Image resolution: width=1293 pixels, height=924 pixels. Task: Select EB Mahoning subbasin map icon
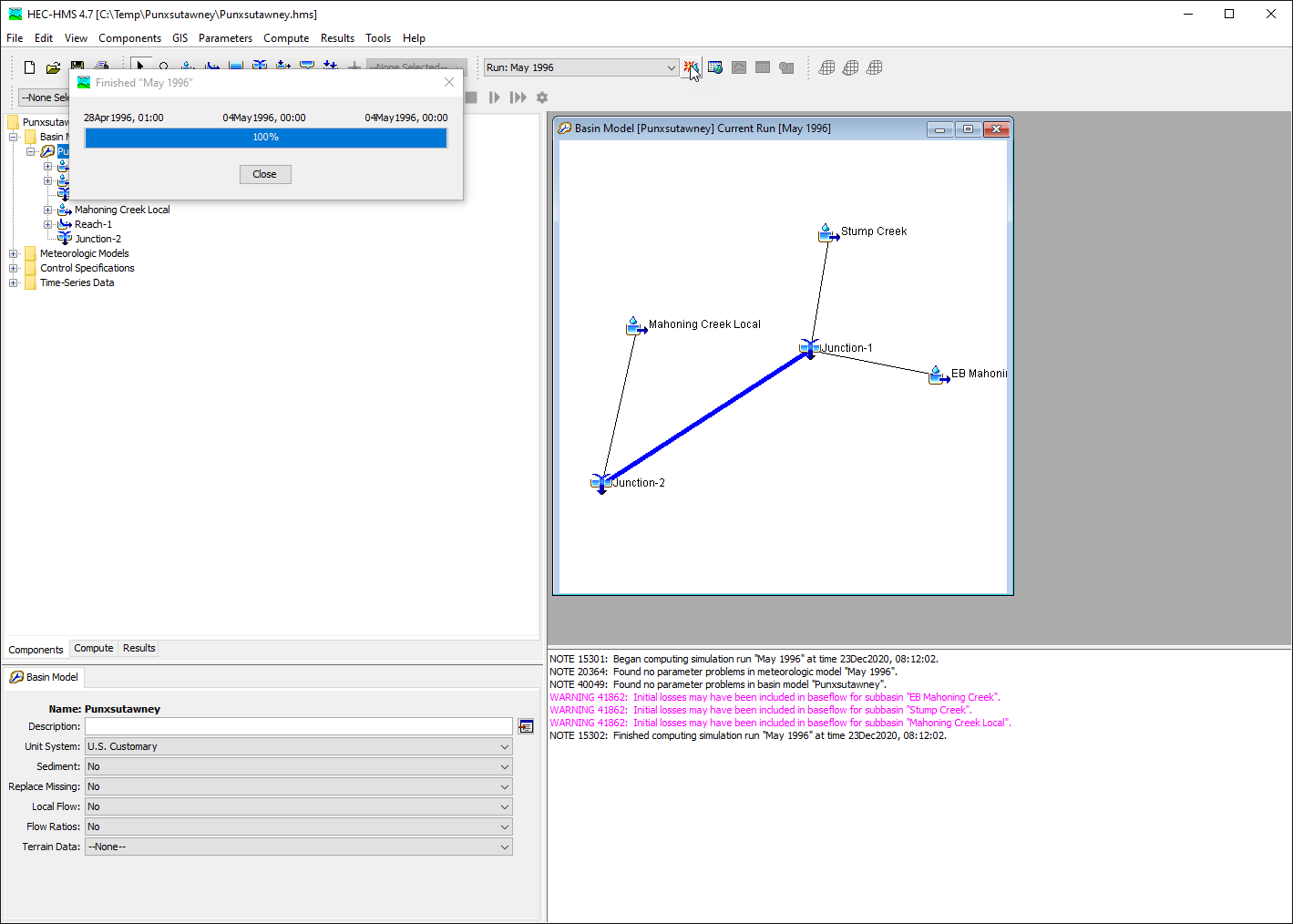click(939, 375)
